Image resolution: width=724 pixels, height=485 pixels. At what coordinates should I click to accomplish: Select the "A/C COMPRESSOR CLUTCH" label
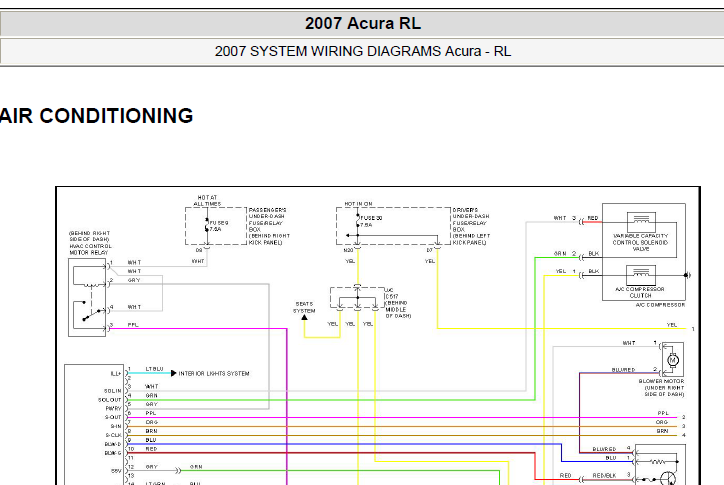pos(640,292)
